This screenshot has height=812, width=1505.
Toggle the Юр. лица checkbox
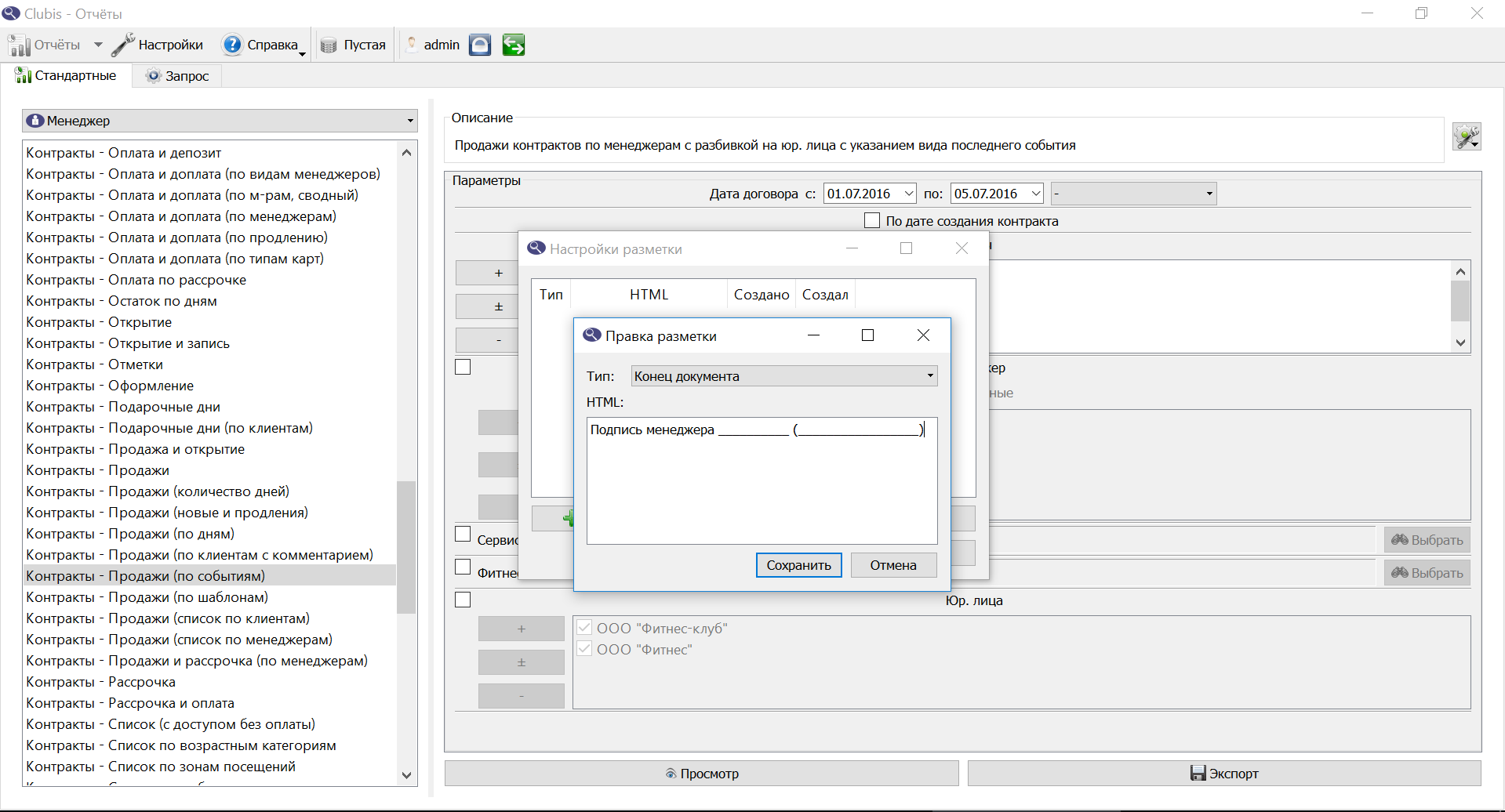[x=463, y=600]
